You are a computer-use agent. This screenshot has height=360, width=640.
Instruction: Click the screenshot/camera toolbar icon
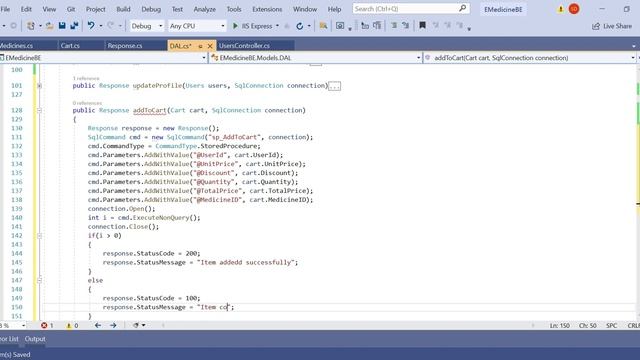[x=340, y=26]
